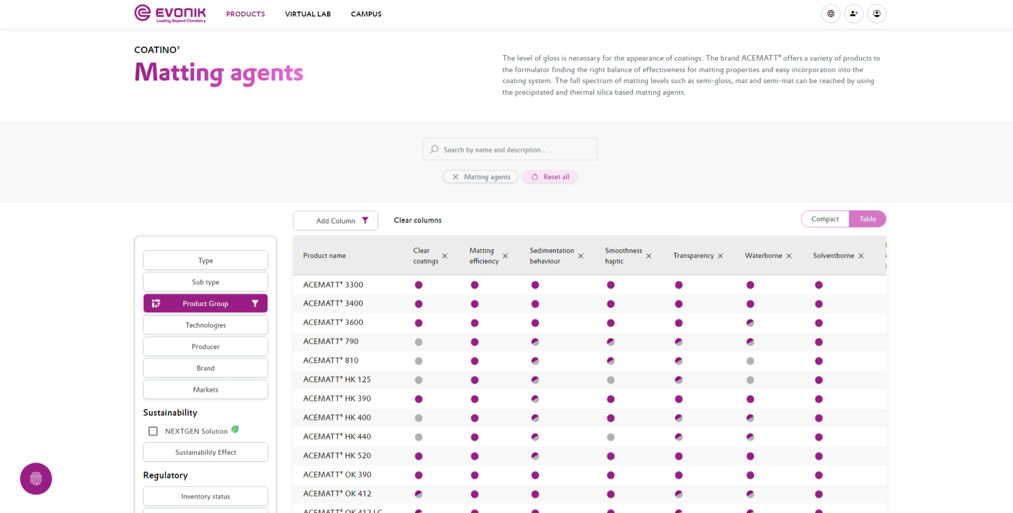
Task: Expand the Brand filter
Action: click(205, 368)
